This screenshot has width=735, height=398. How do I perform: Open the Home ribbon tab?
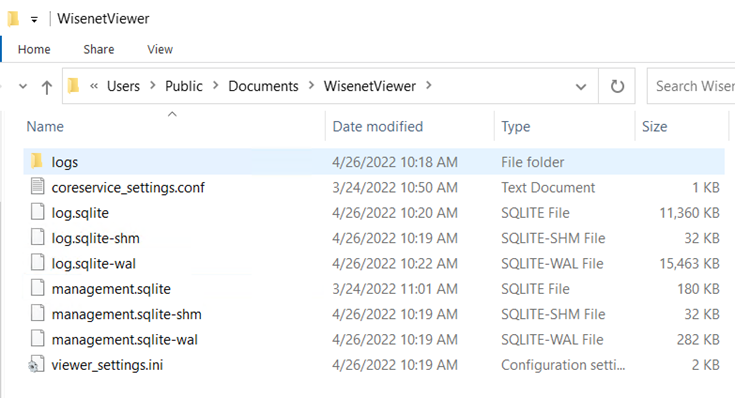click(34, 49)
